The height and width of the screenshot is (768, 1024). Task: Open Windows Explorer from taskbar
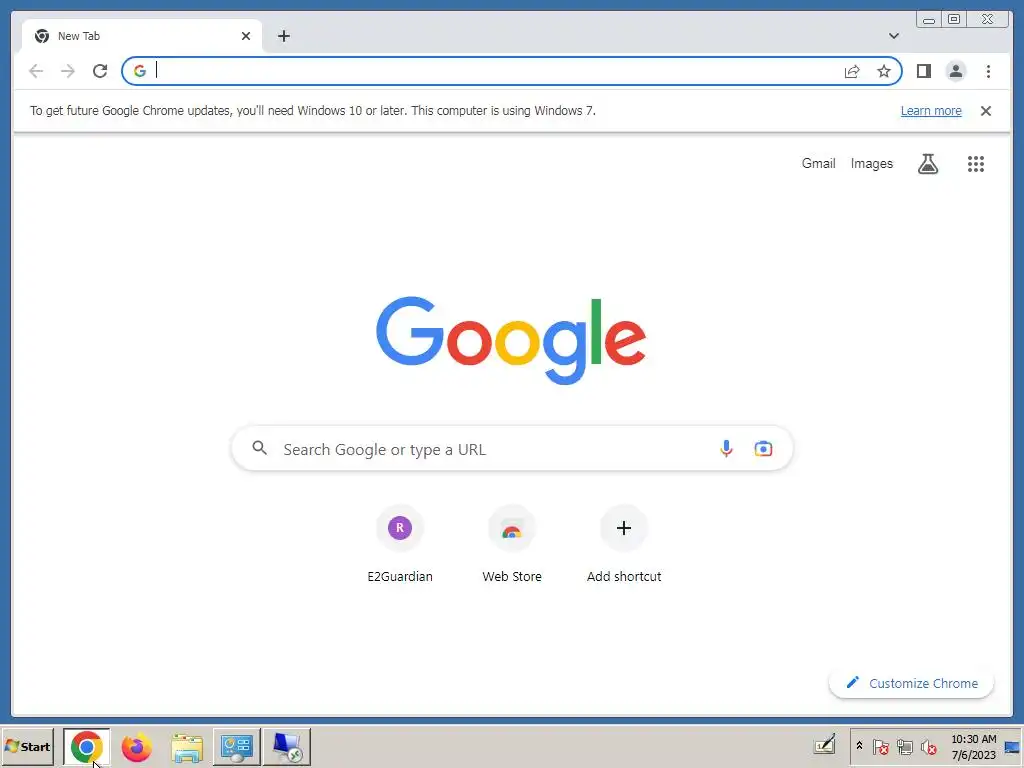click(x=187, y=747)
